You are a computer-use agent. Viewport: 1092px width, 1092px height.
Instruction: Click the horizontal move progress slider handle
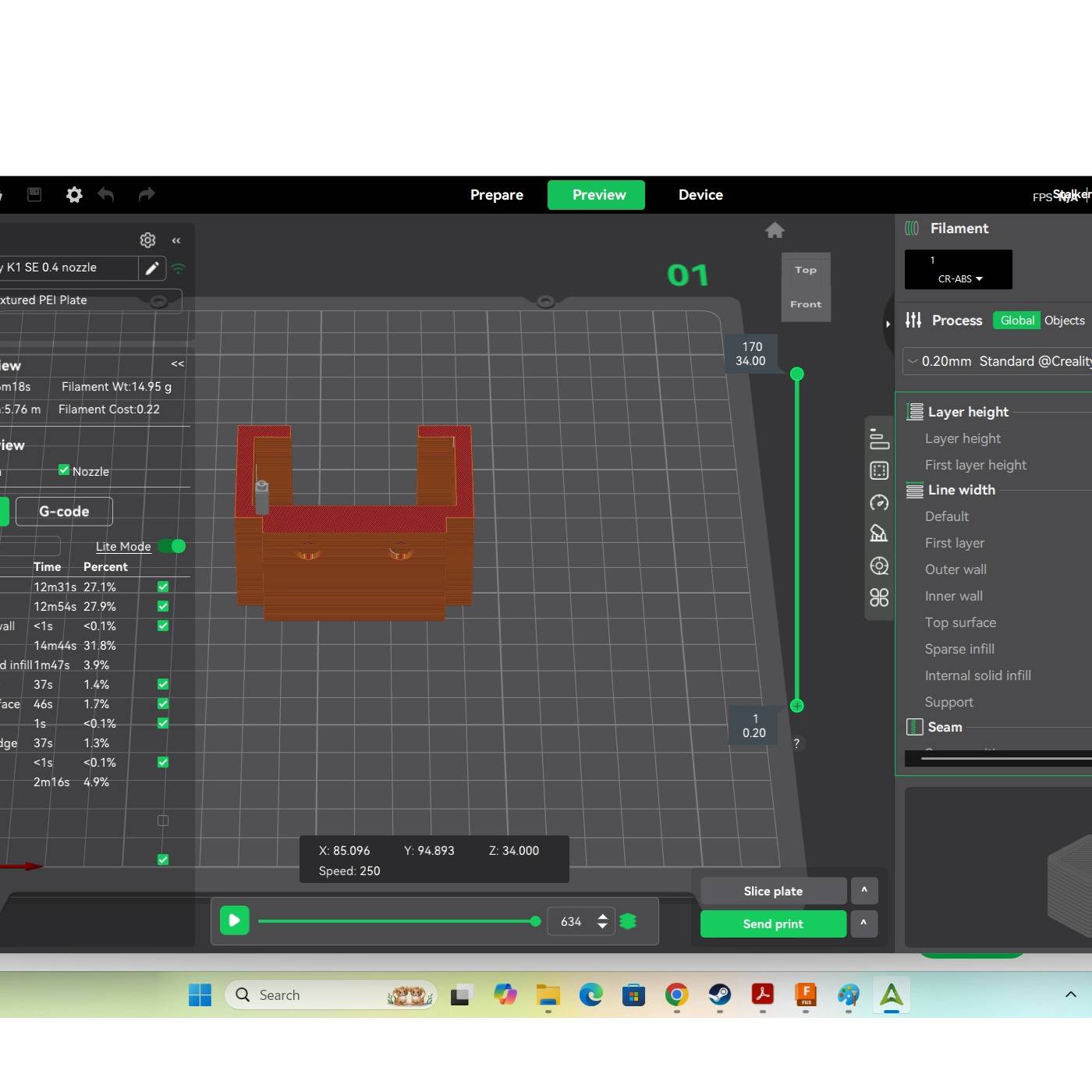pyautogui.click(x=535, y=921)
